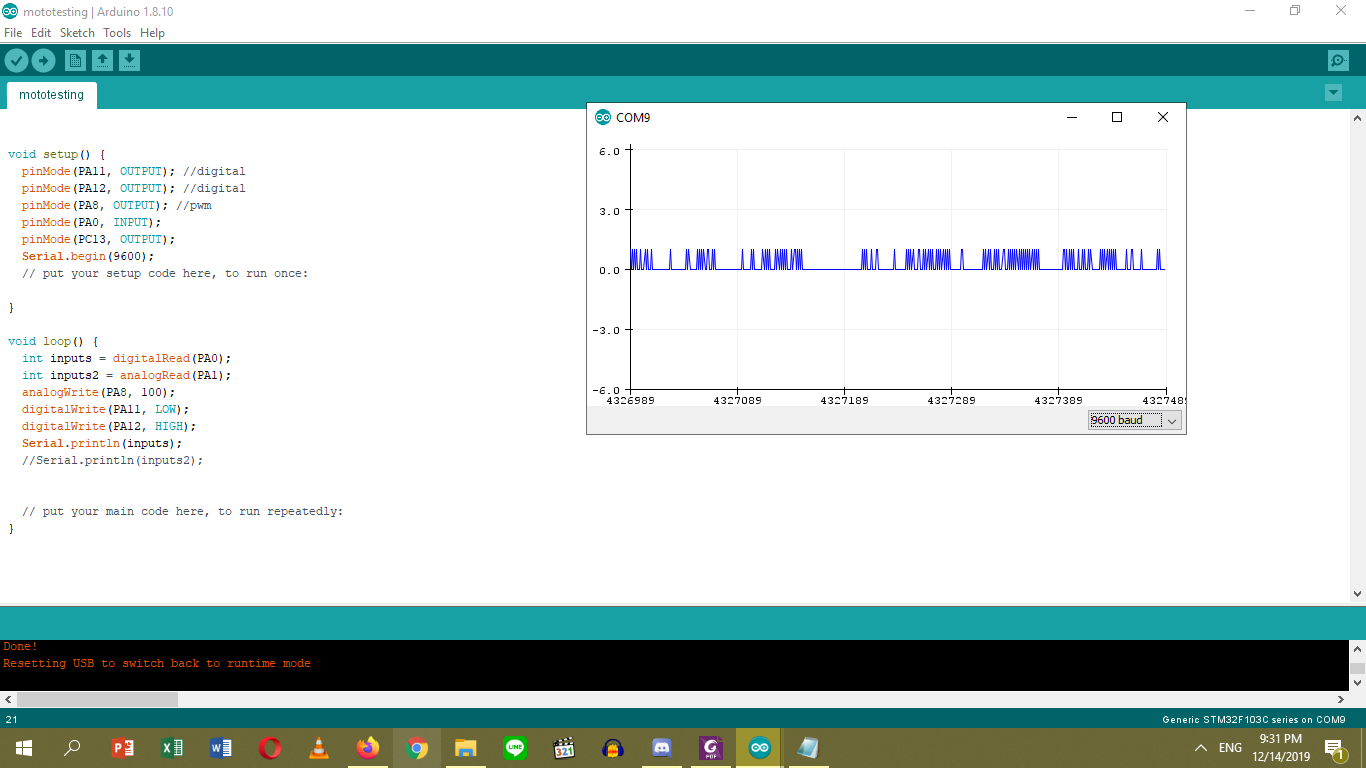
Task: Open the Help menu
Action: click(x=152, y=33)
